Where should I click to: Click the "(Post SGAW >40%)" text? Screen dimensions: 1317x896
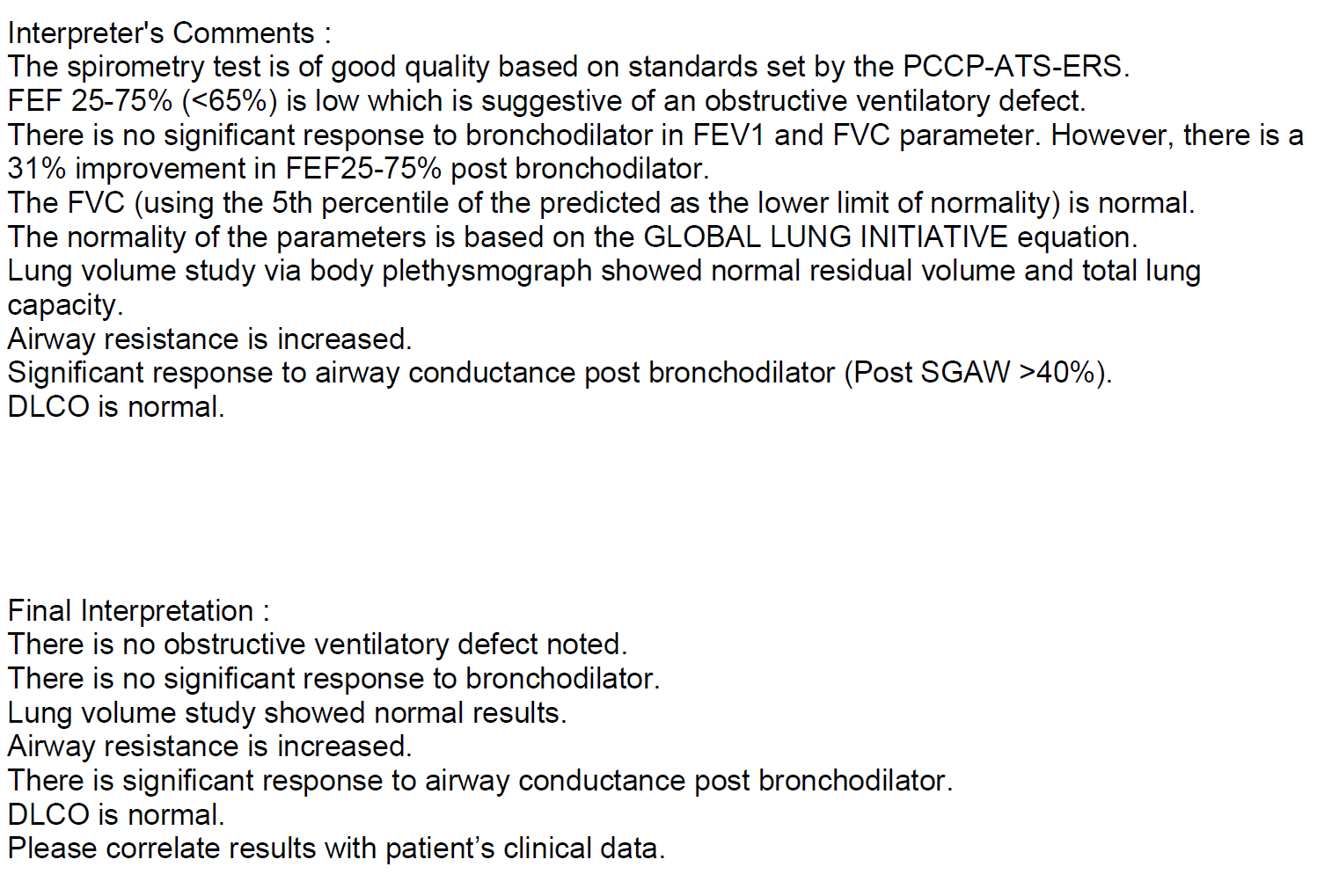977,373
